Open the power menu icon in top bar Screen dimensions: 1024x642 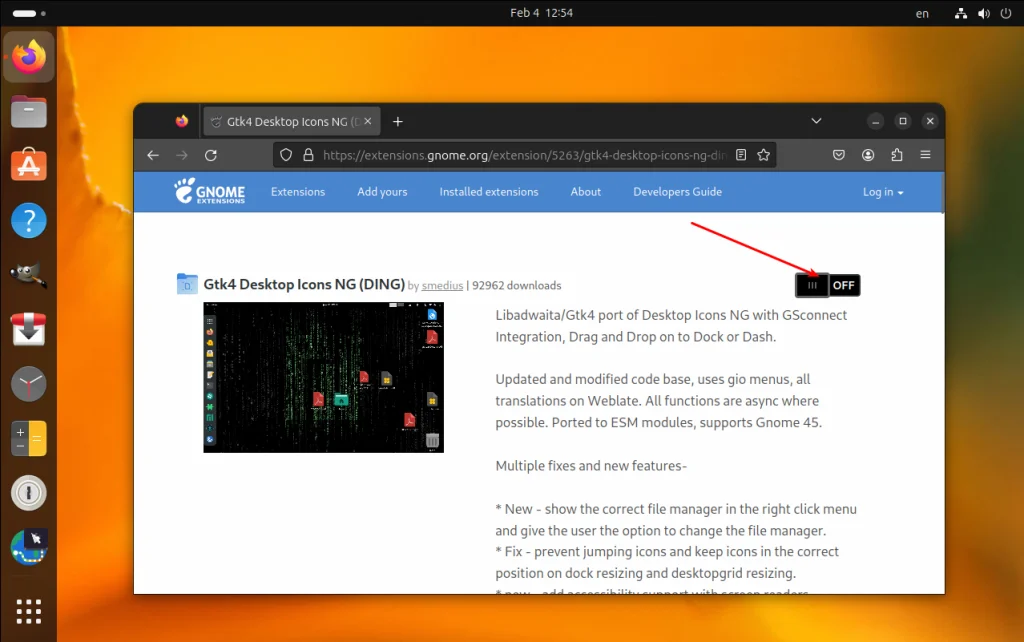tap(1006, 13)
